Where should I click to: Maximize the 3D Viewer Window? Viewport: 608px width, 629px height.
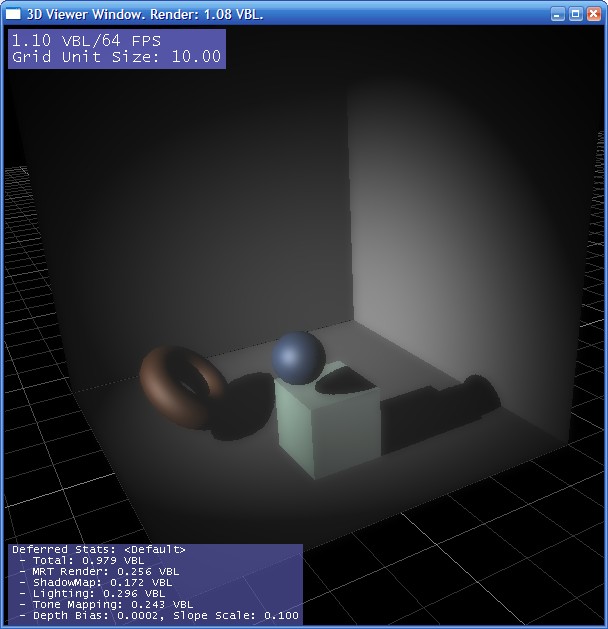click(576, 14)
